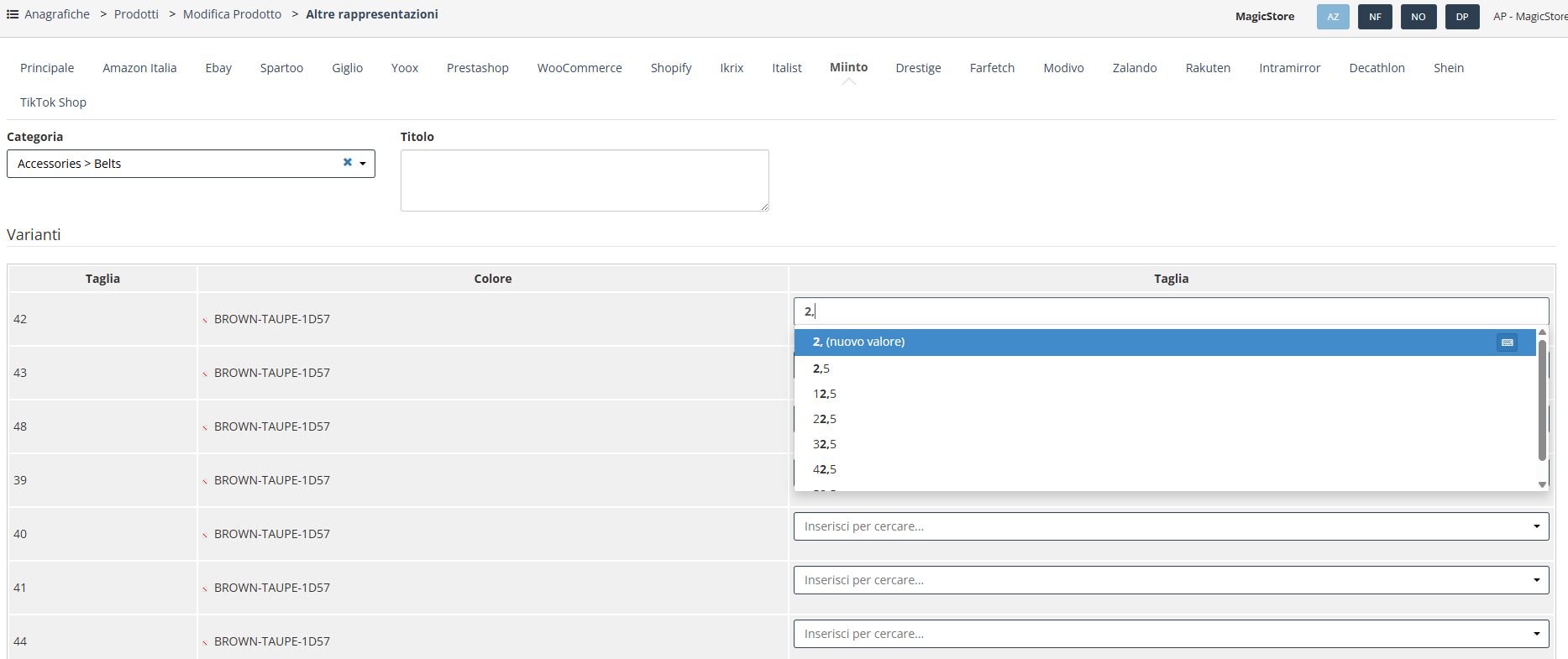Focus the Taglia search field containing '2,'
The height and width of the screenshot is (659, 1568).
pos(1171,311)
